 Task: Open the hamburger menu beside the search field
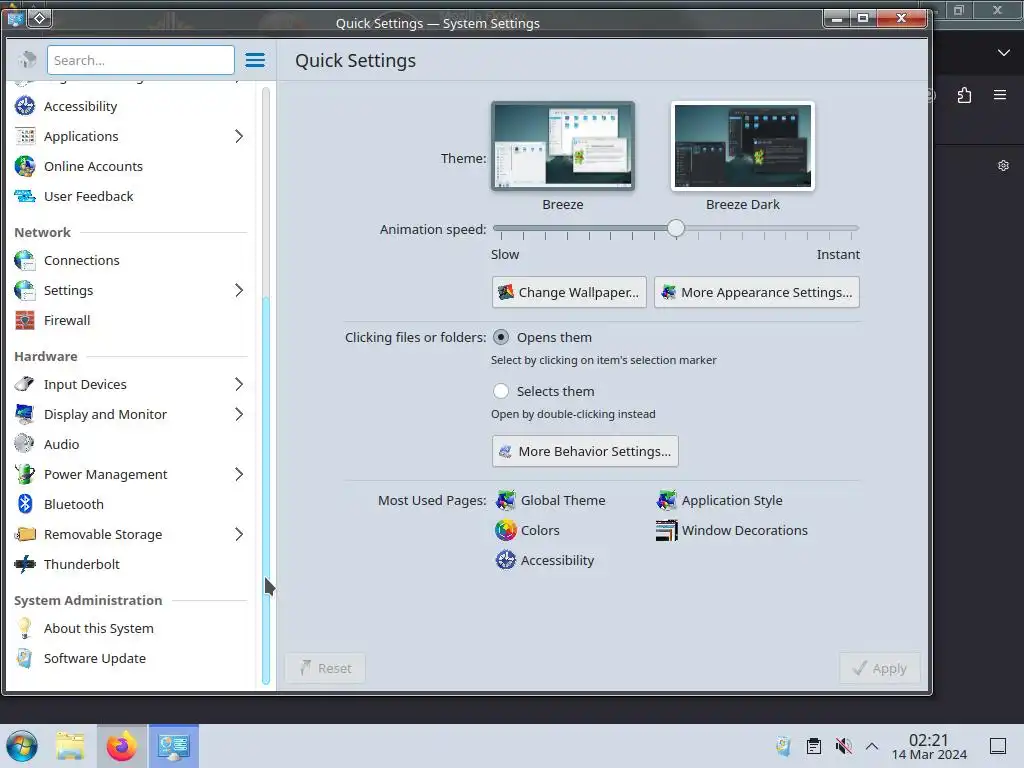tap(255, 60)
